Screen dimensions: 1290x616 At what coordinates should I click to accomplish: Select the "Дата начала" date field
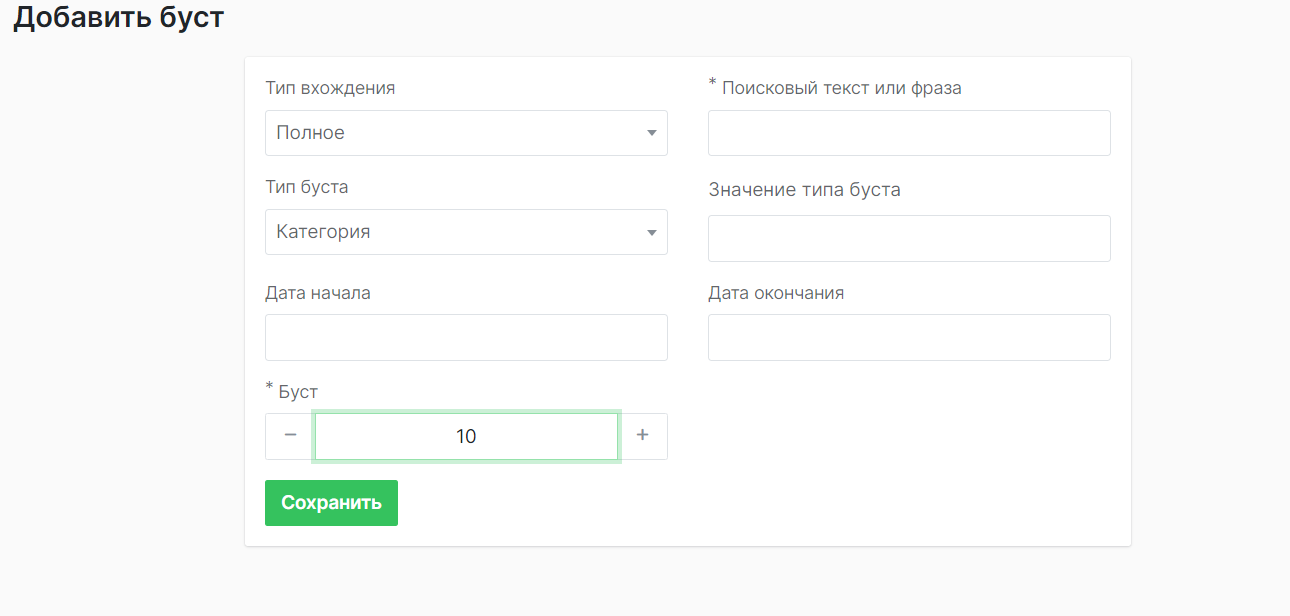coord(466,337)
